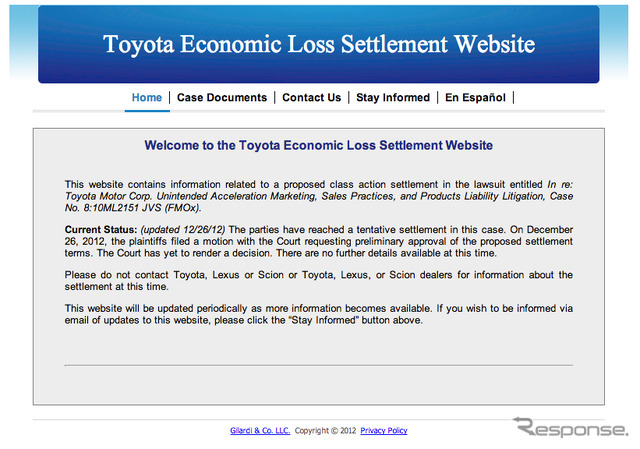Click the 'Please do not contact Toyota' paragraph
This screenshot has height=449, width=640.
click(318, 281)
